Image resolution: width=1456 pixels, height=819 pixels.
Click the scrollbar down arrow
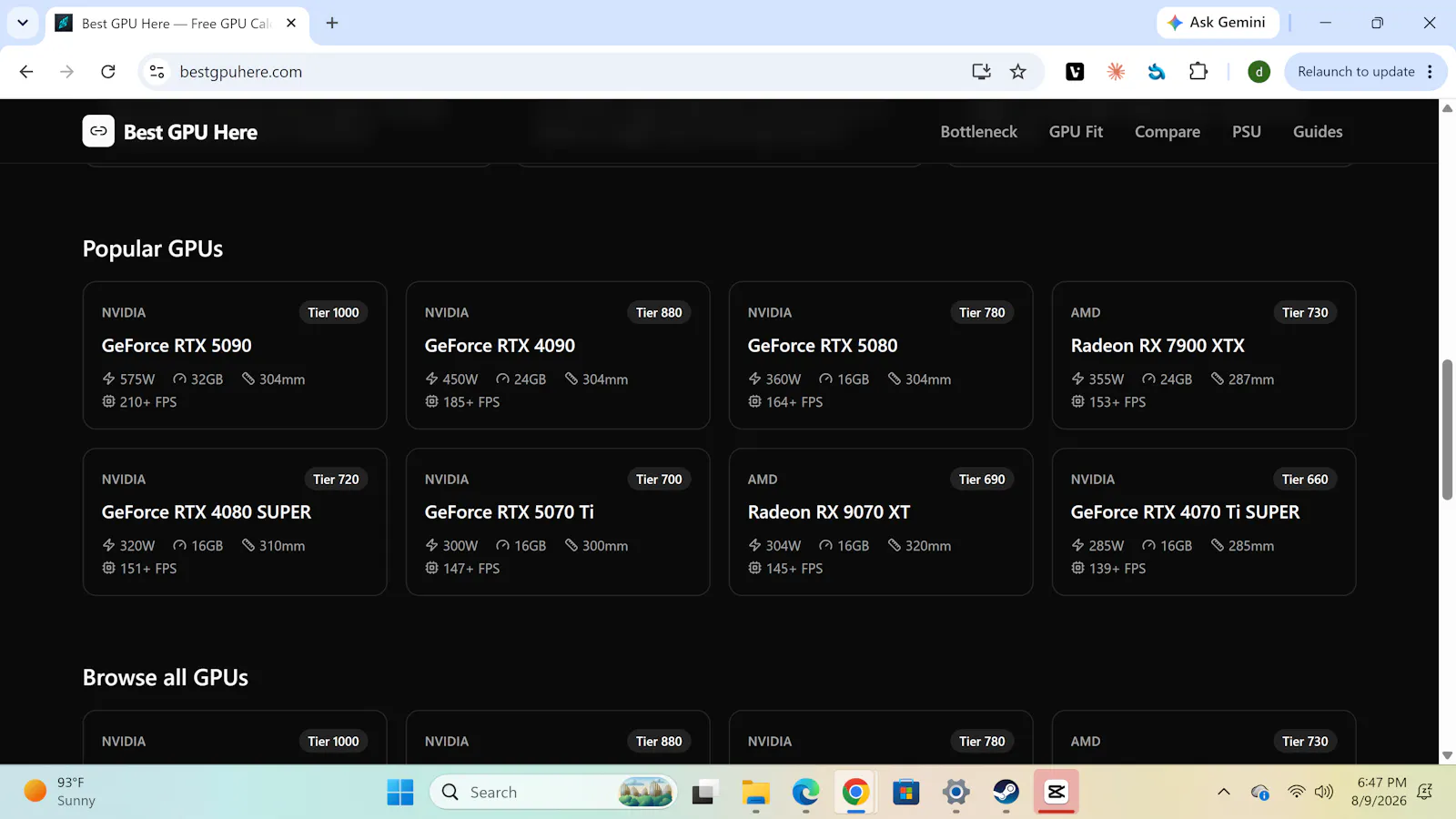pos(1447,755)
